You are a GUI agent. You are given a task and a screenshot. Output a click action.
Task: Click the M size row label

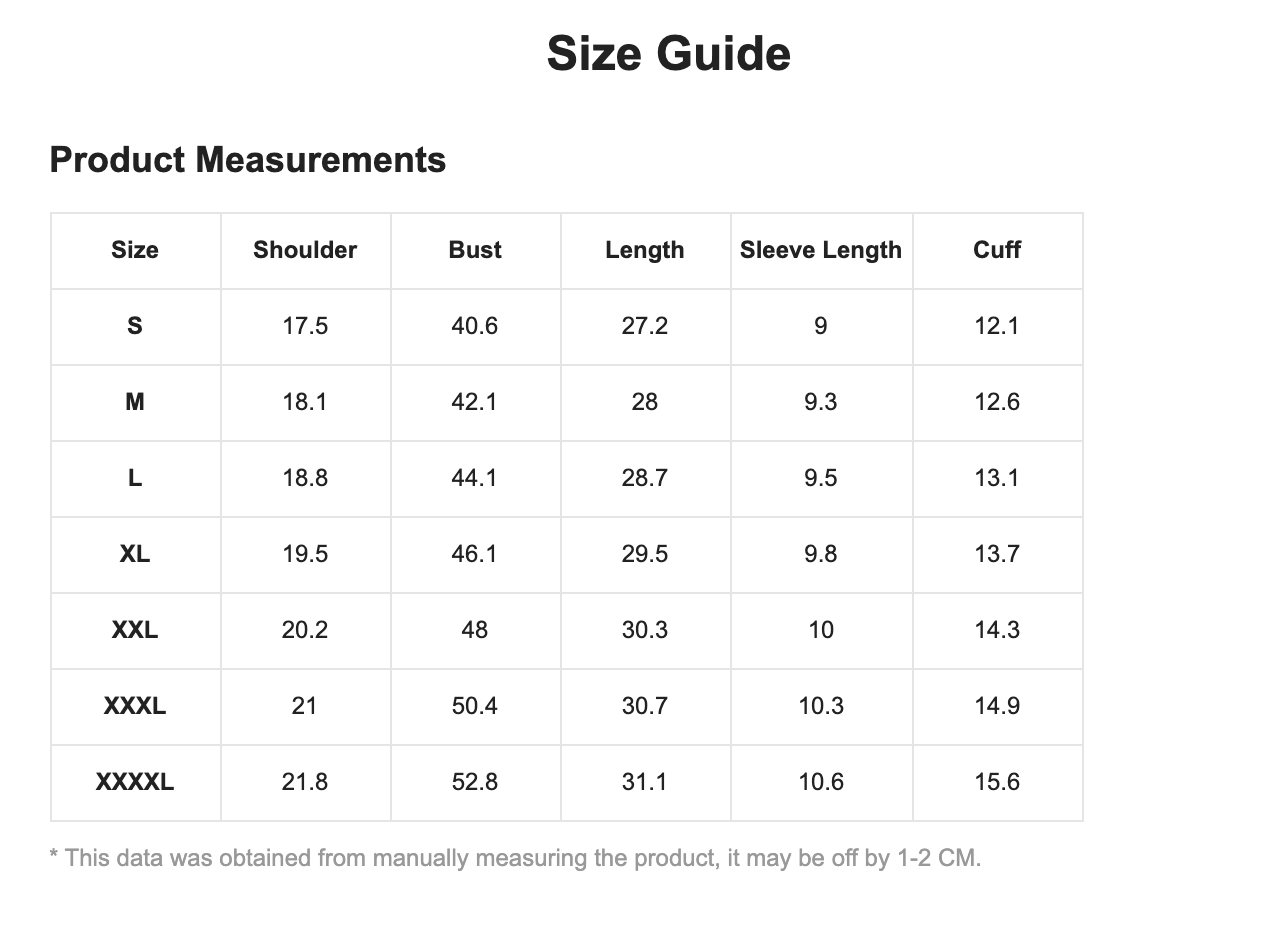coord(135,402)
